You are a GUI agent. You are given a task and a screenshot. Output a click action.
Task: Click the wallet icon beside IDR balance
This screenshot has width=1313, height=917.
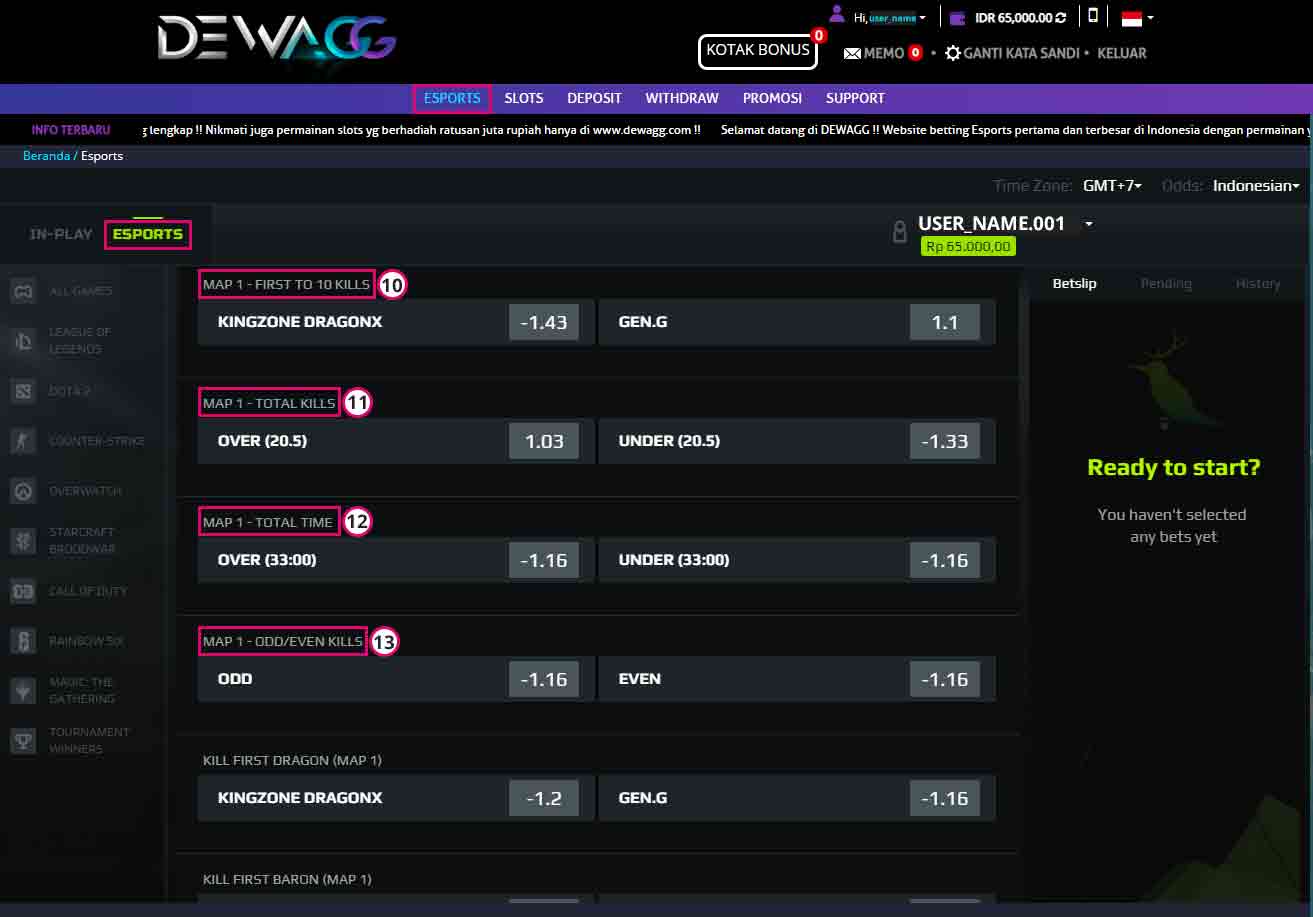pyautogui.click(x=958, y=17)
